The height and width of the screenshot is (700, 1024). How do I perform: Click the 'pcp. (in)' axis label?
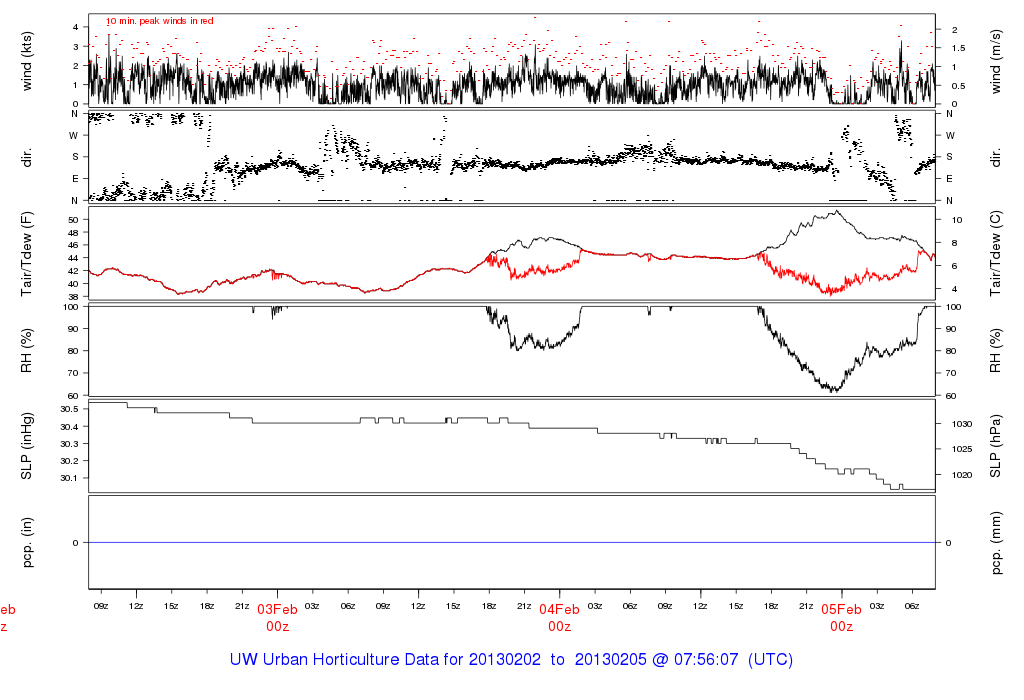tap(27, 543)
